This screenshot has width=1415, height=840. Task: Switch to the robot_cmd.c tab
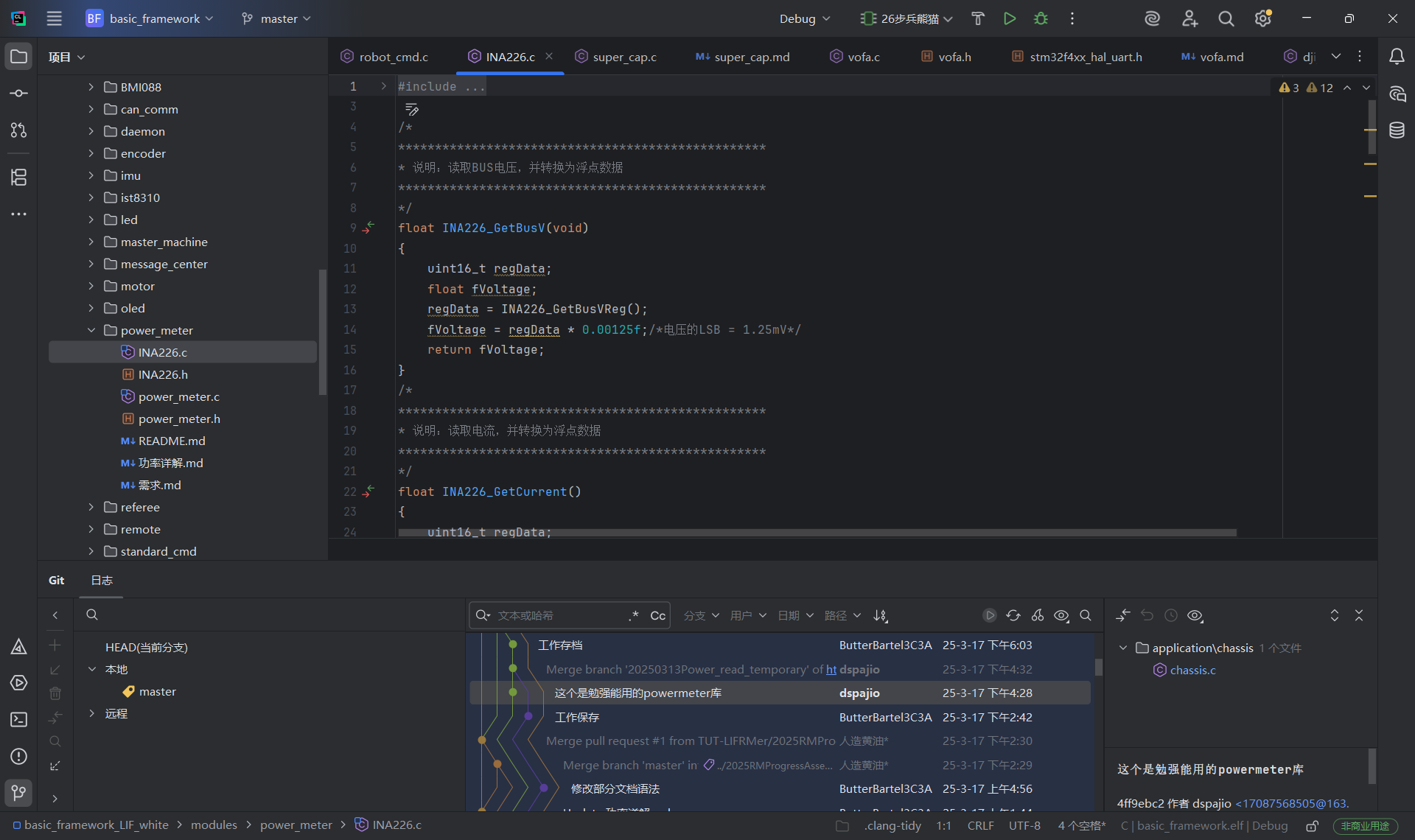385,57
